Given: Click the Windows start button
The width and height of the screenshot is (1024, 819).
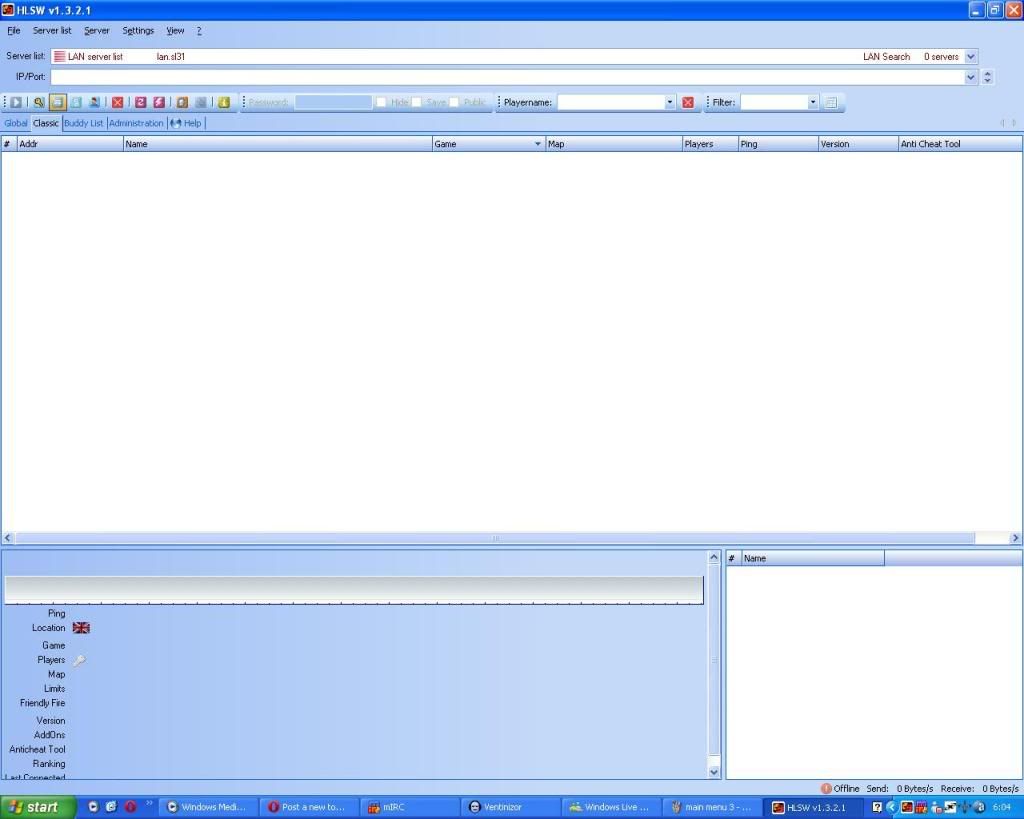Looking at the screenshot, I should (x=38, y=807).
